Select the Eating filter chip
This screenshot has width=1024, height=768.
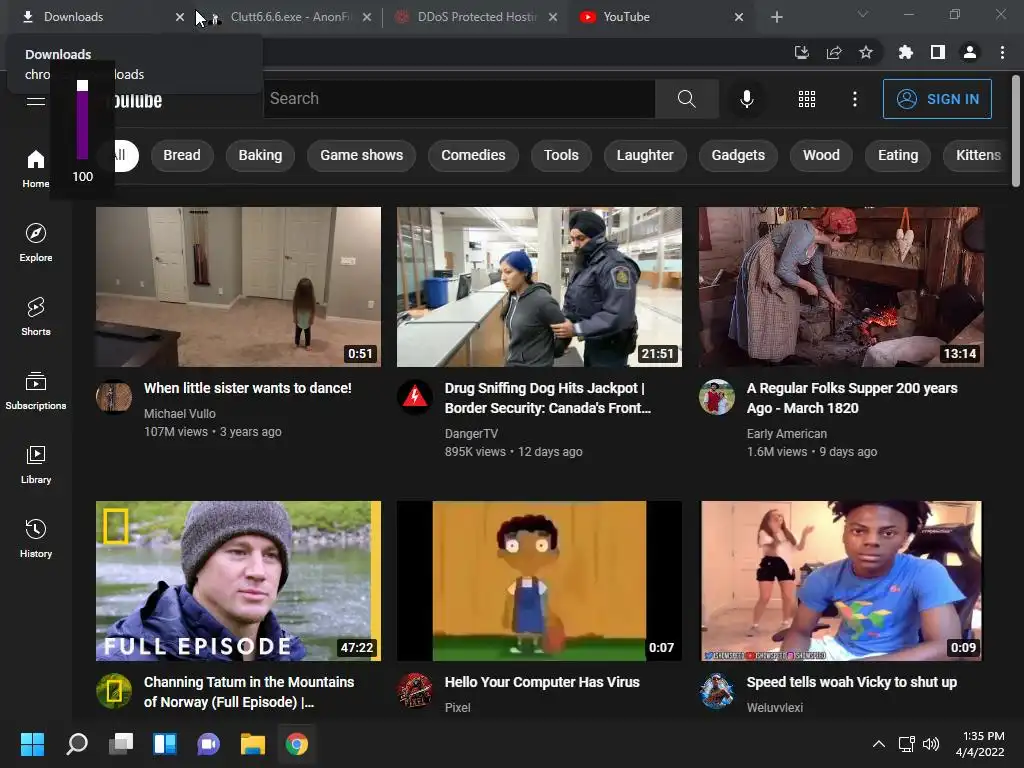(898, 155)
